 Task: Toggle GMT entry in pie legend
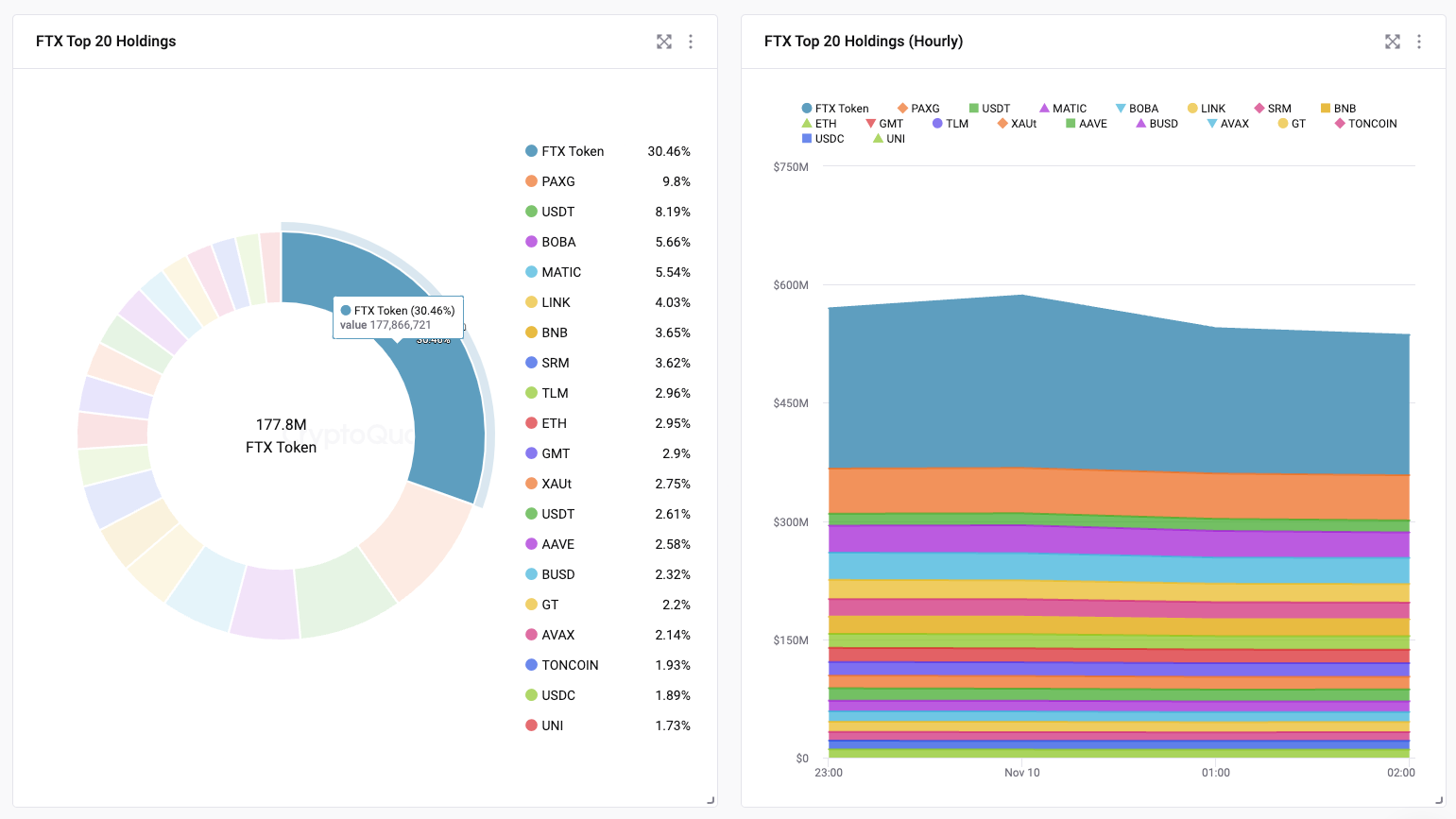[x=548, y=453]
